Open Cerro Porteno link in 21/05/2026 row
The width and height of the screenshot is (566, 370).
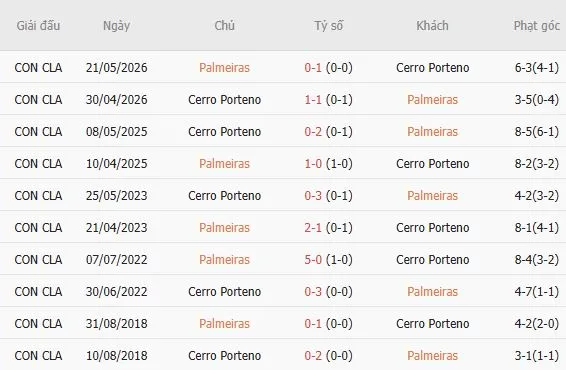(x=432, y=68)
